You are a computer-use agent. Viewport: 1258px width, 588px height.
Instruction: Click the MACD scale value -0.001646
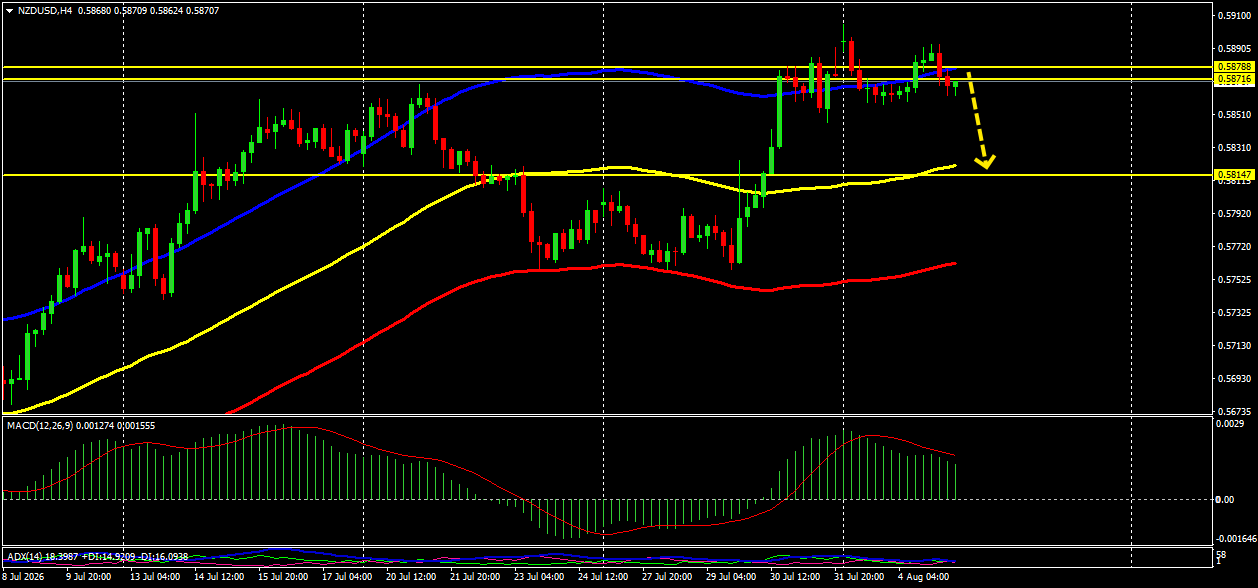coord(1235,538)
